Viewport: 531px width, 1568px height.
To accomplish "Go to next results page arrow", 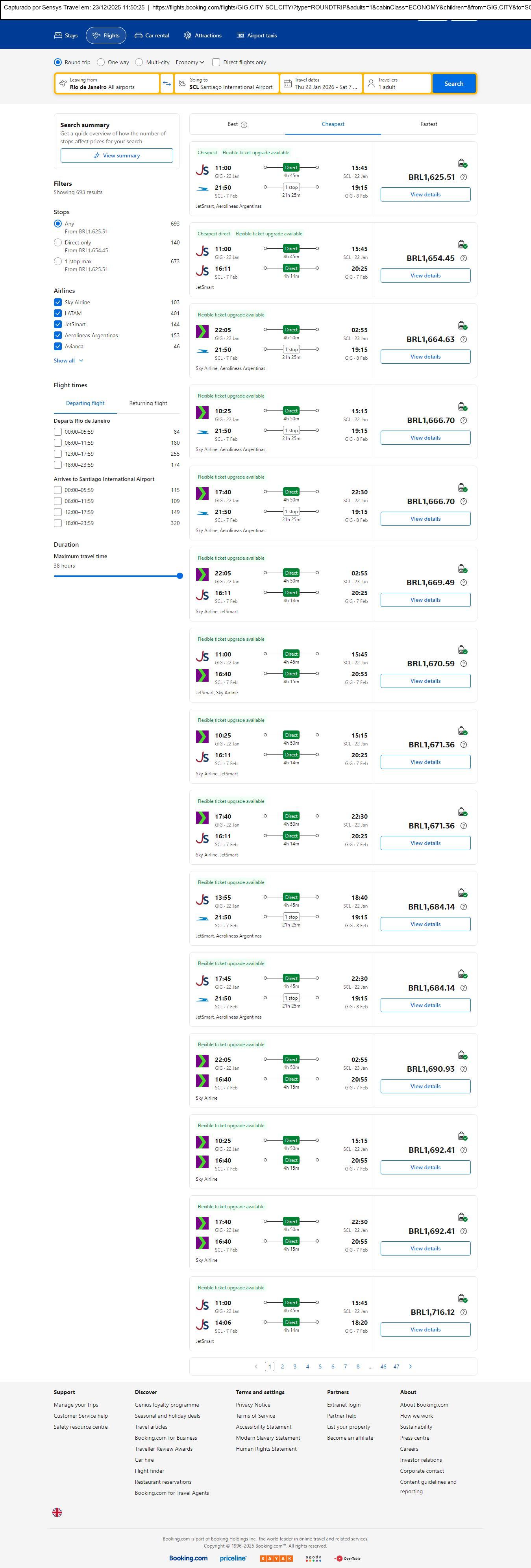I will click(x=411, y=1366).
